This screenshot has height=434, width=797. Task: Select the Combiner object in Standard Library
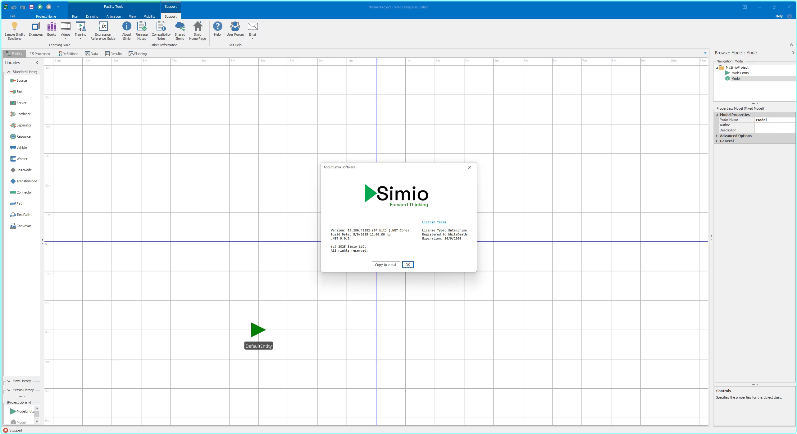(20, 114)
